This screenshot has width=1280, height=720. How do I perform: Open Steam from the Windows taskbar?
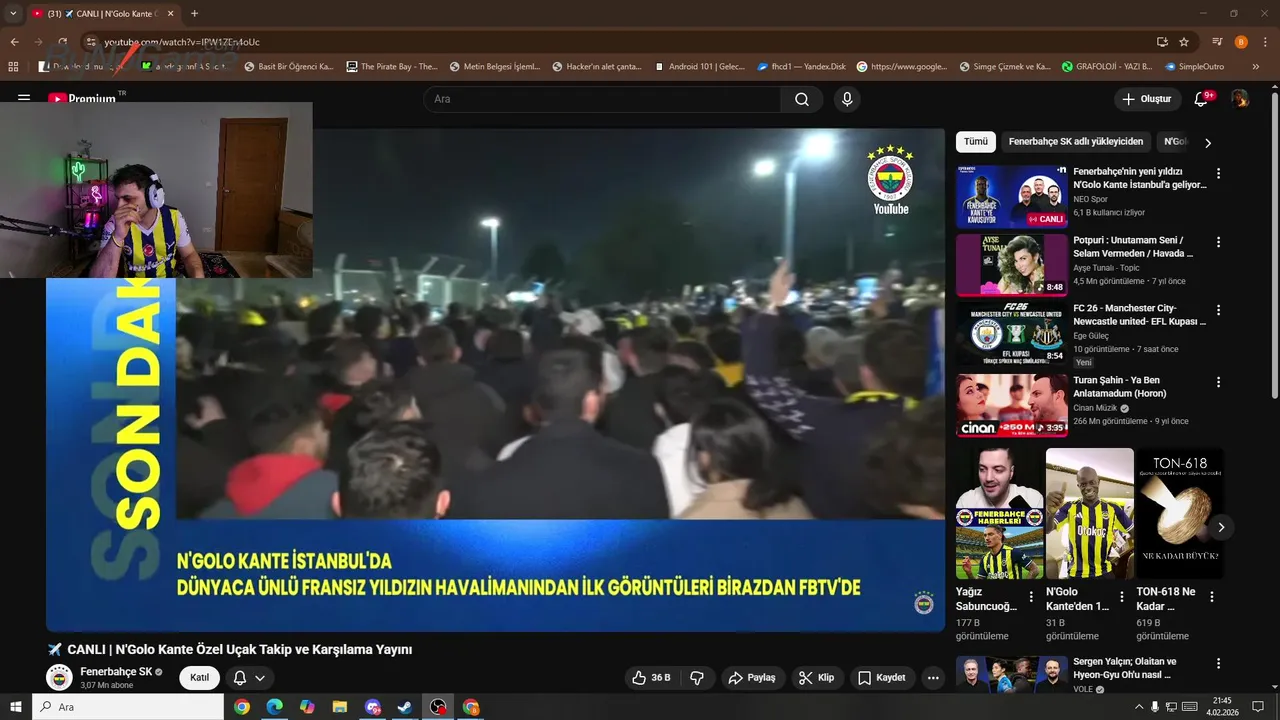405,707
